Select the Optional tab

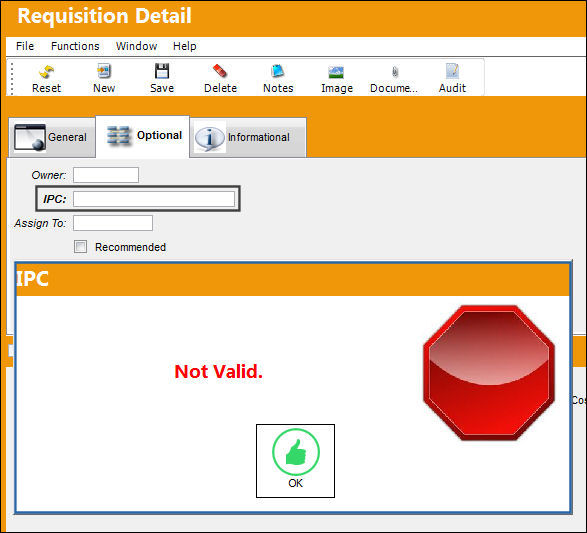point(143,136)
